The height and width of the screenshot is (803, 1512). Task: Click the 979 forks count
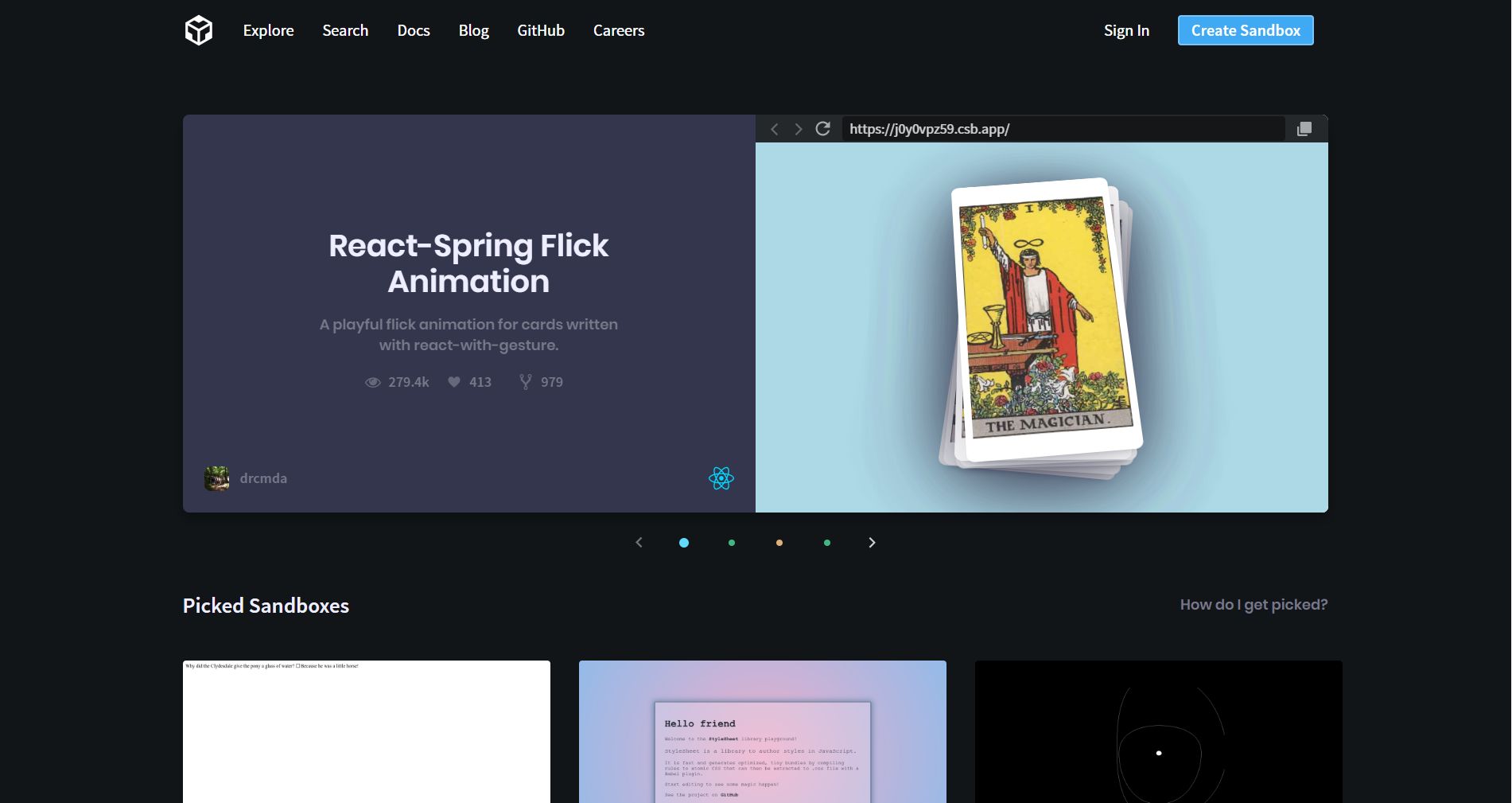pyautogui.click(x=552, y=382)
